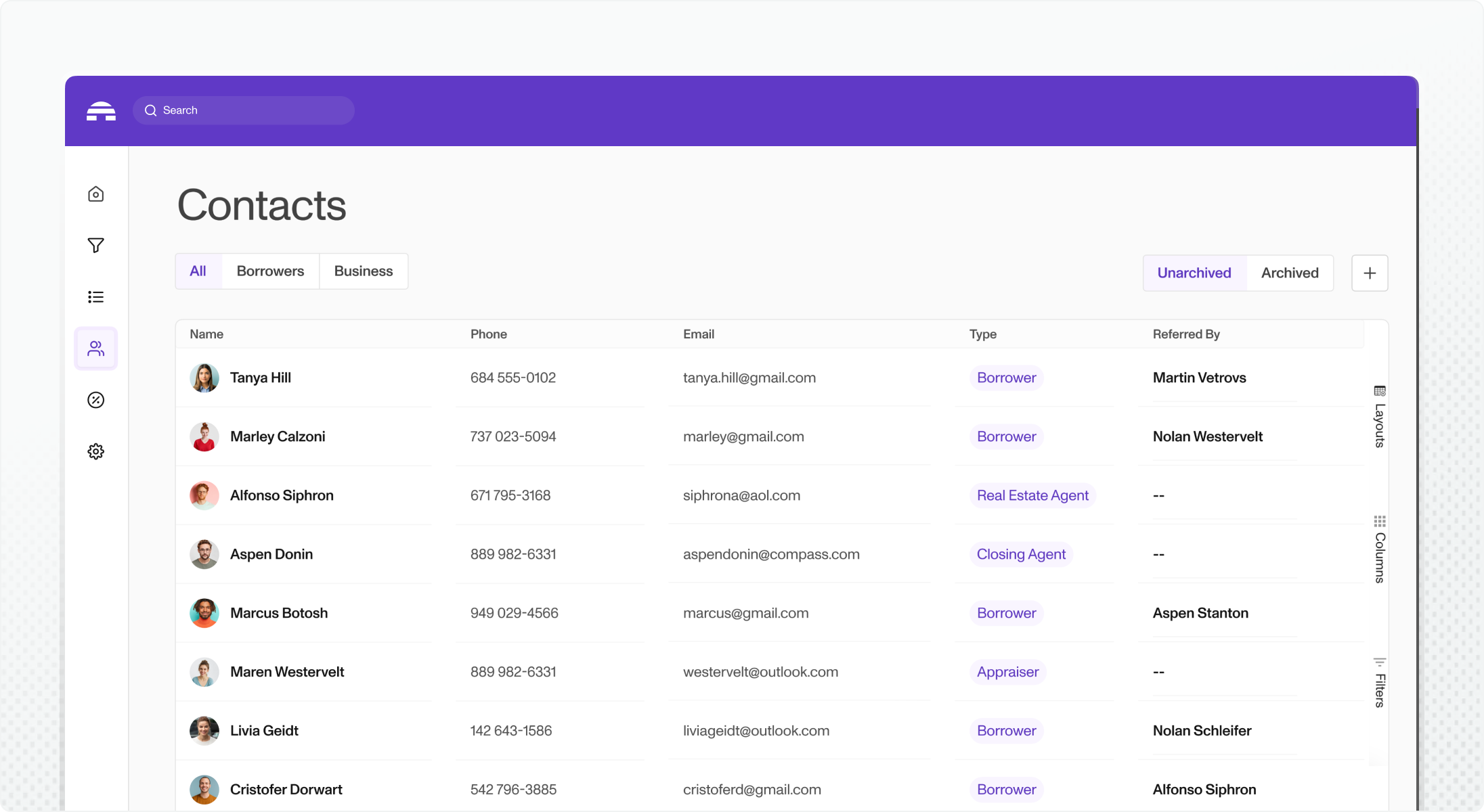Switch to Archived contacts view

pyautogui.click(x=1289, y=273)
